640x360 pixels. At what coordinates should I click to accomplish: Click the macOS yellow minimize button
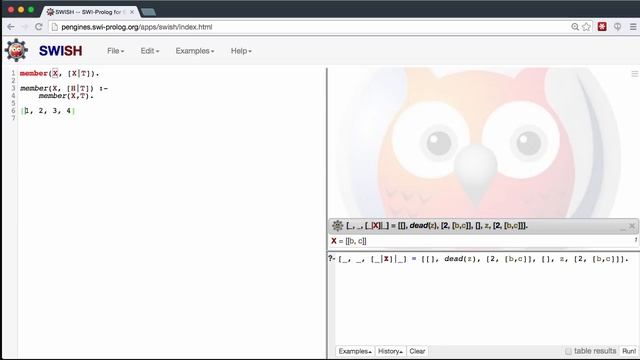tap(21, 9)
